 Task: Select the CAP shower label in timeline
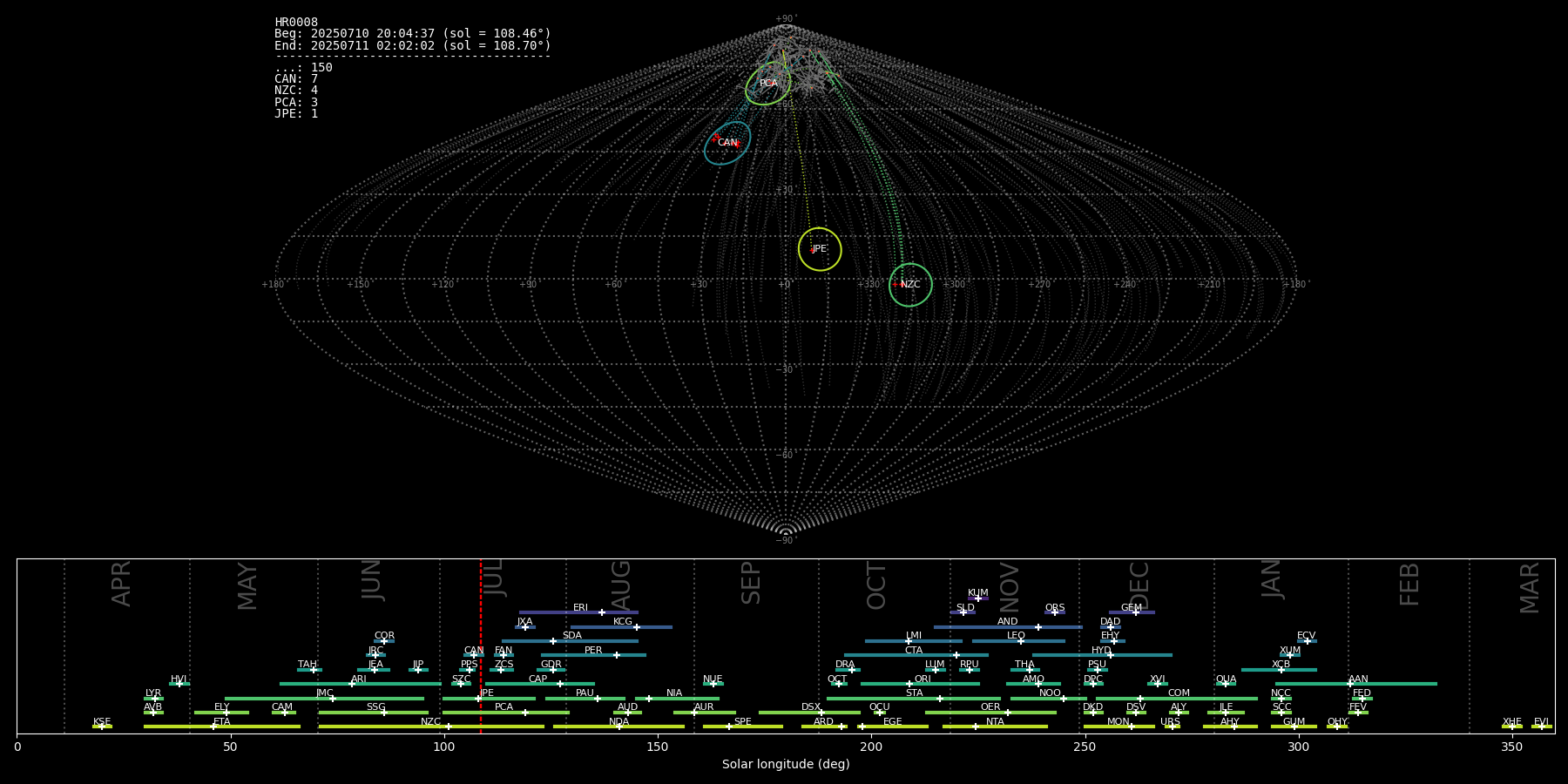[538, 679]
